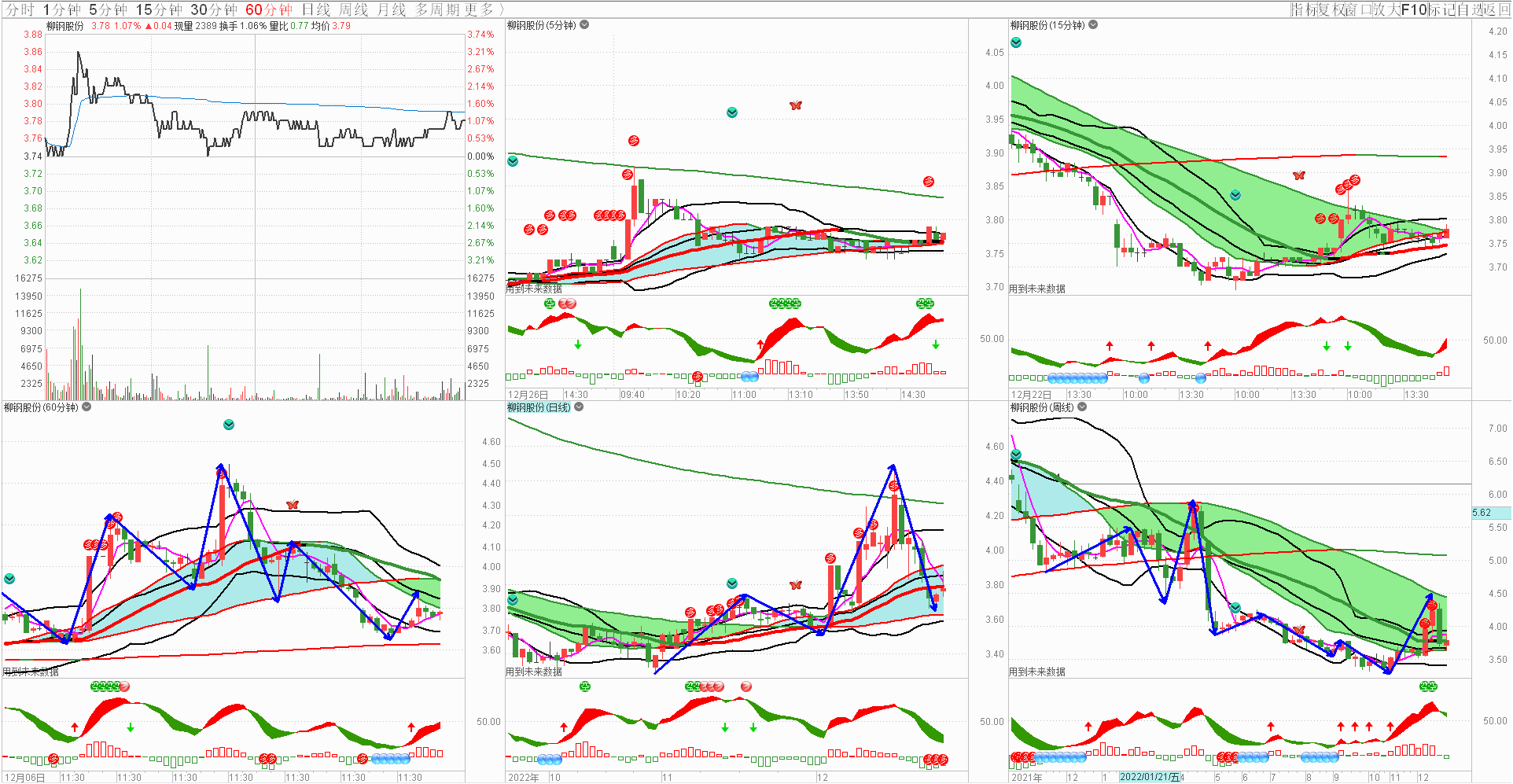Switch to the 分时 time-share tab

[x=21, y=9]
